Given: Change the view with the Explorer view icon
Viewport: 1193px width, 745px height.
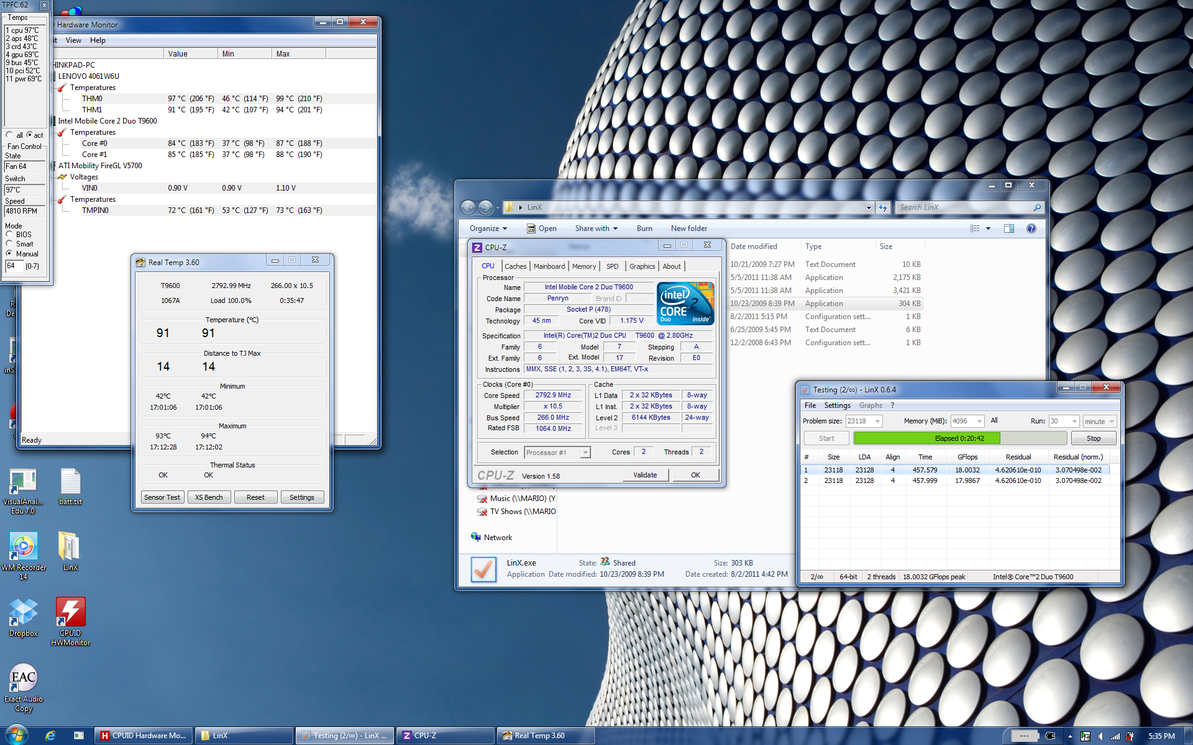Looking at the screenshot, I should click(x=975, y=228).
